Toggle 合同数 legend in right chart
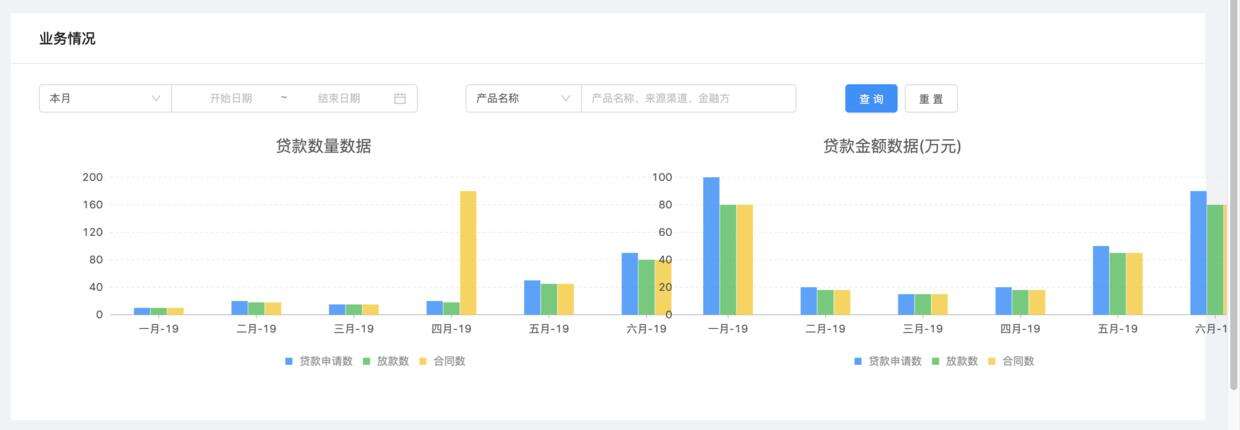Image resolution: width=1240 pixels, height=430 pixels. point(1011,361)
